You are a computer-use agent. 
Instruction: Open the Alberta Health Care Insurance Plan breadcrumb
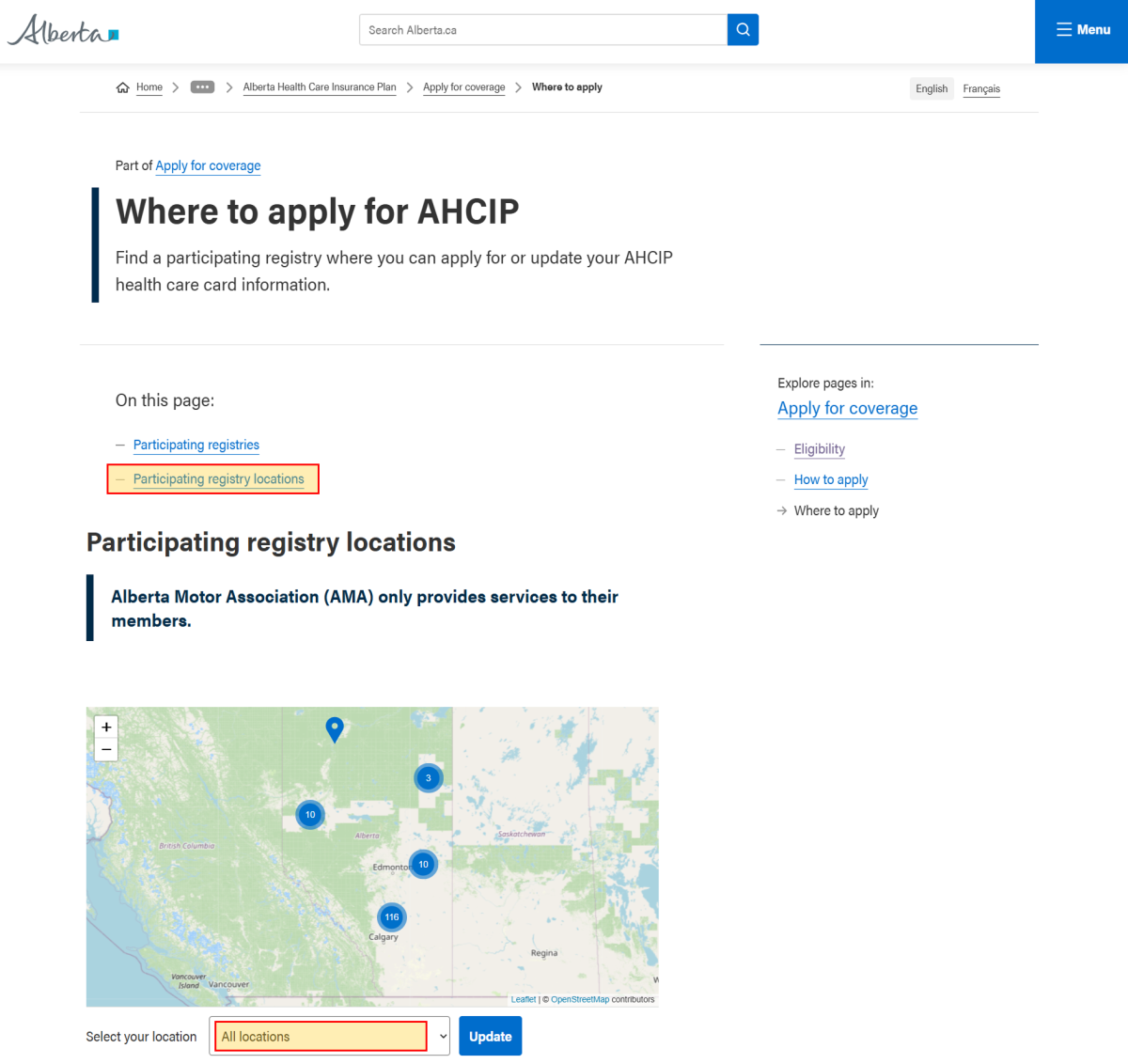320,86
